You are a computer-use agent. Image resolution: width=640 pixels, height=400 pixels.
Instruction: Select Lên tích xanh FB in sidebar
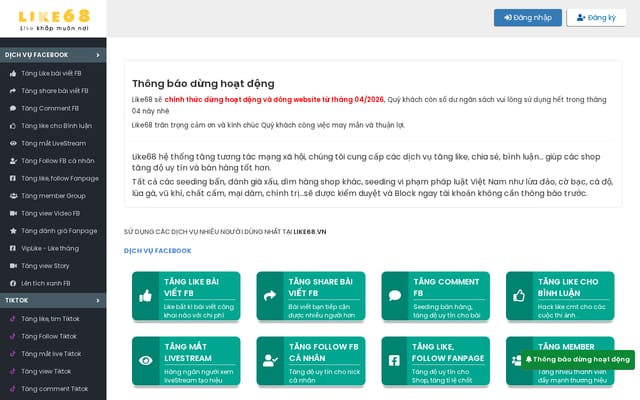coord(53,284)
